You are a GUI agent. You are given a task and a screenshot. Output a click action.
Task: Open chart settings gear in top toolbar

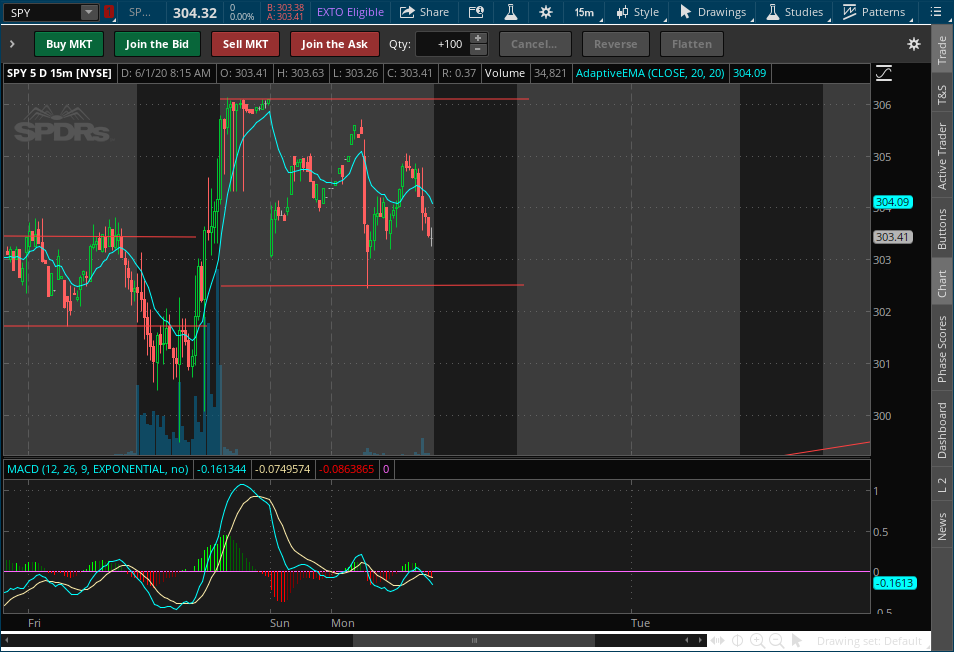546,12
